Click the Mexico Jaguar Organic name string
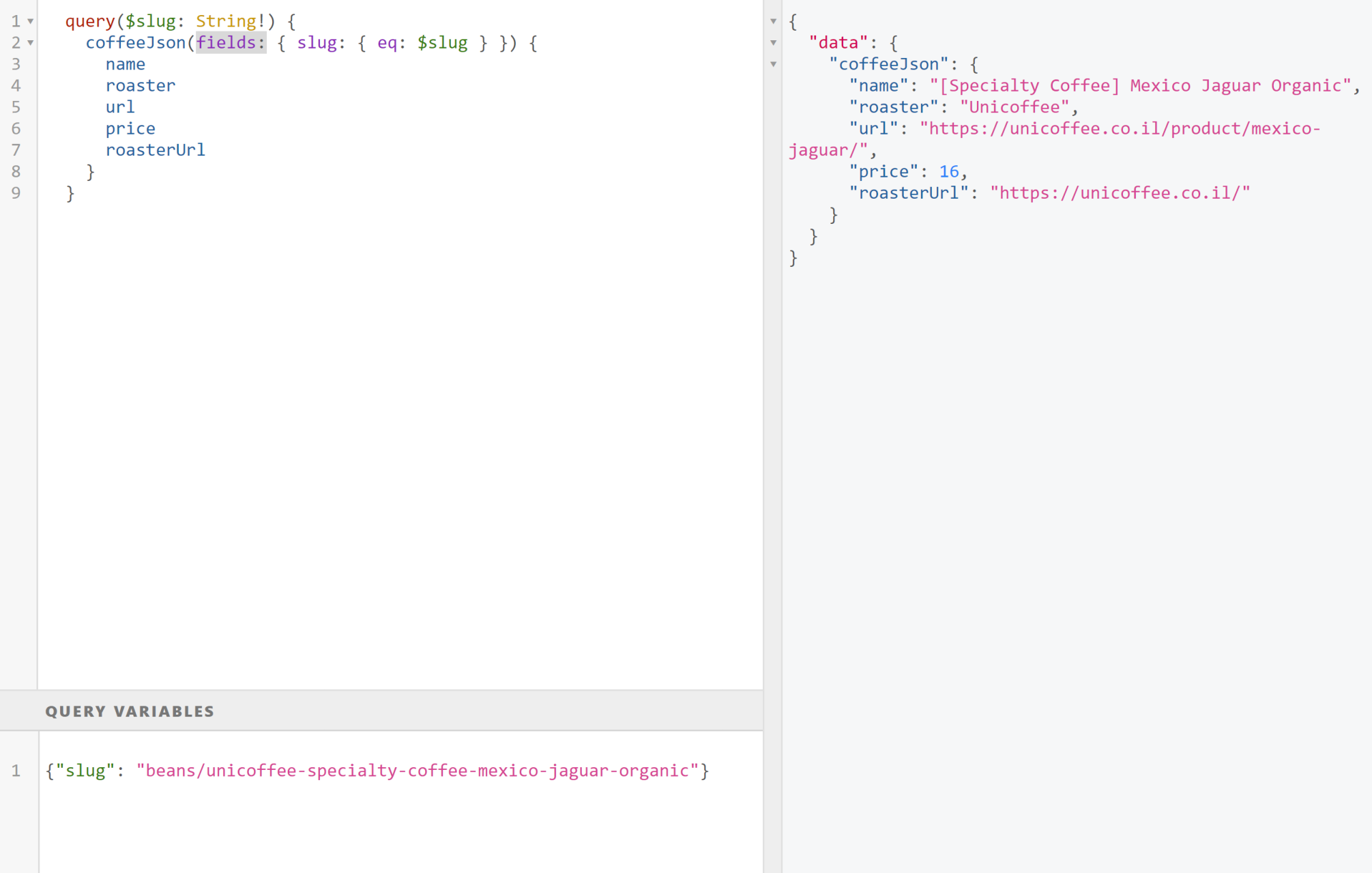This screenshot has width=1372, height=873. [1140, 86]
